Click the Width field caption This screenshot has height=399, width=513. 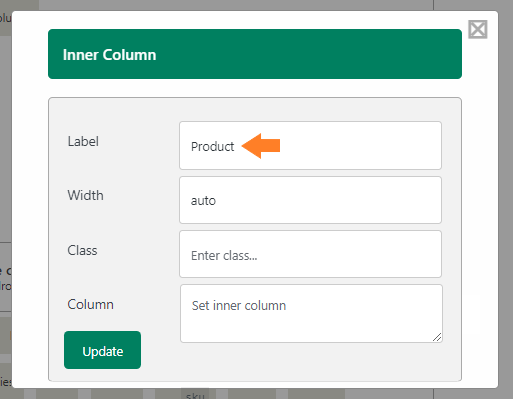coord(85,195)
